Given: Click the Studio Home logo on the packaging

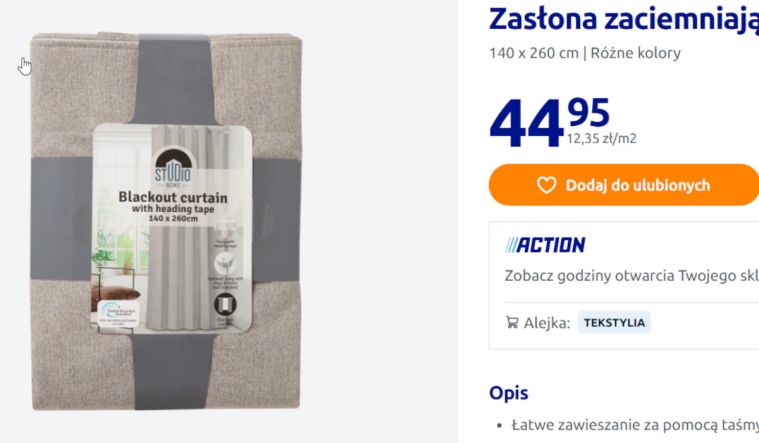Looking at the screenshot, I should click(173, 169).
